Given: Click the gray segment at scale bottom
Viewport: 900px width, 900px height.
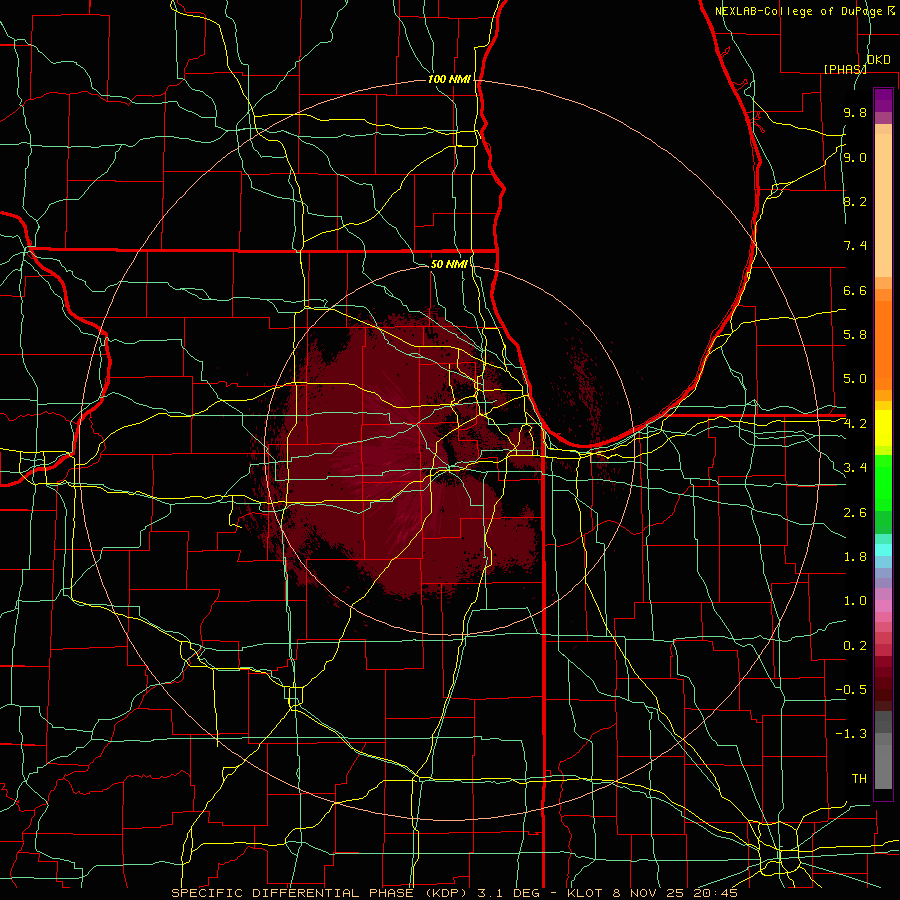Looking at the screenshot, I should point(883,766).
